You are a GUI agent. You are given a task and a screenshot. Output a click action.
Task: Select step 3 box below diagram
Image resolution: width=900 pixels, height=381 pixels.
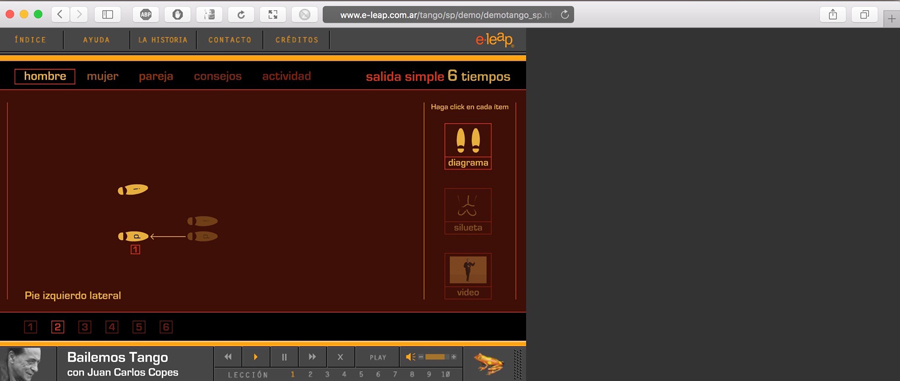point(85,327)
